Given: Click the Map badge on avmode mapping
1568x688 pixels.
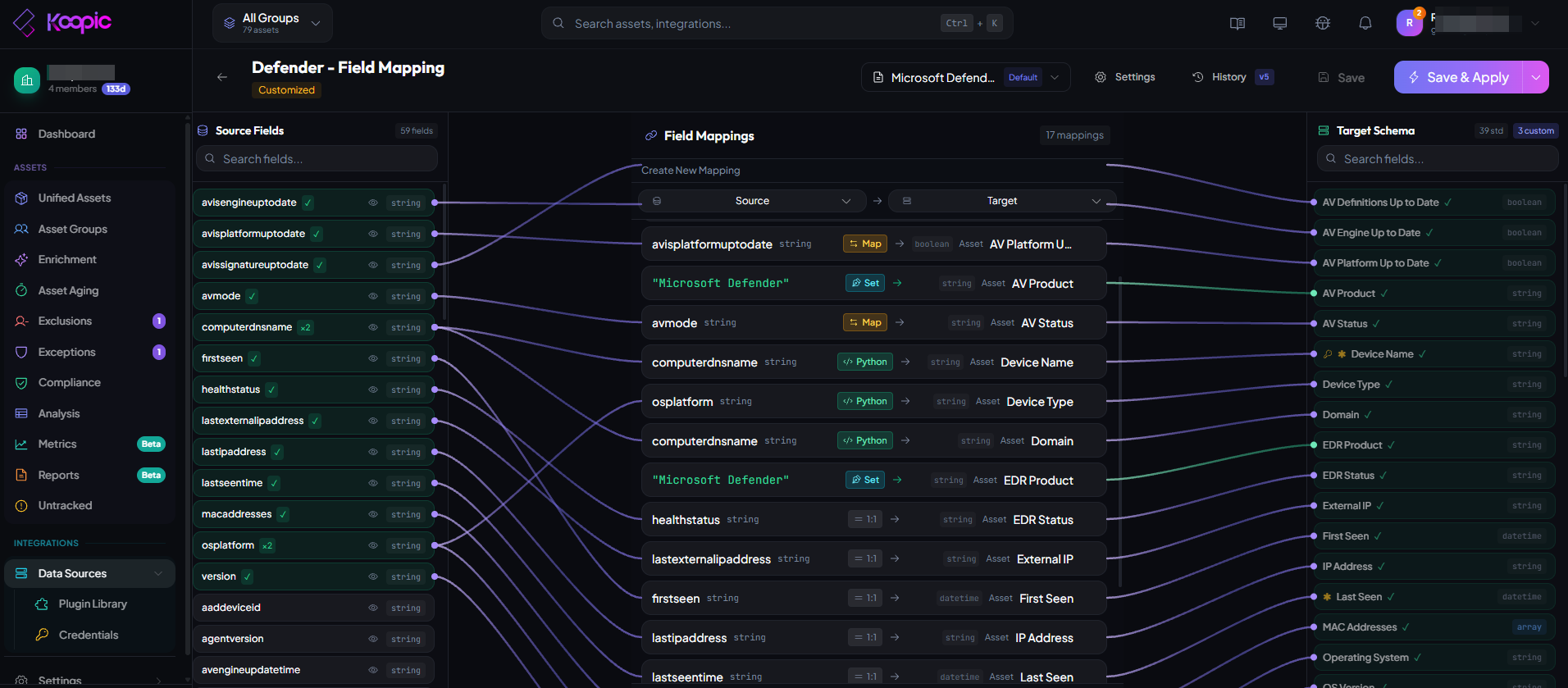Looking at the screenshot, I should 865,322.
